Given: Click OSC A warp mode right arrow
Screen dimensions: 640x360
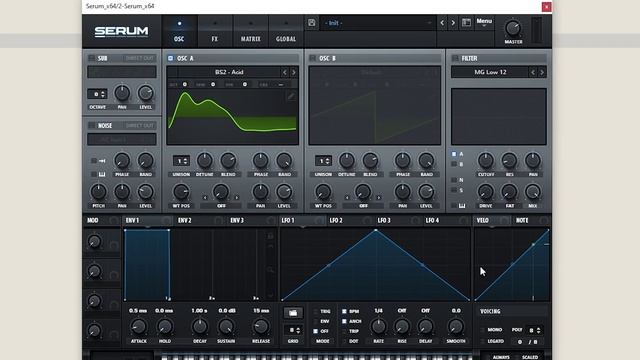Looking at the screenshot, I should tap(237, 198).
